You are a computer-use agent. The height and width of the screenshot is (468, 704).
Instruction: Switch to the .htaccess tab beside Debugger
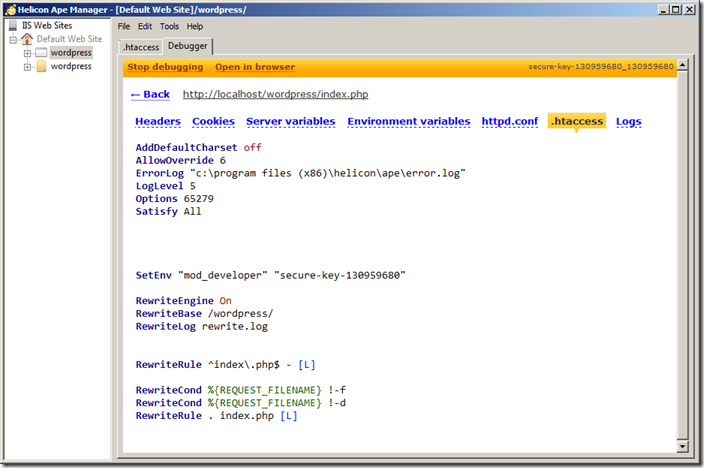pos(140,47)
